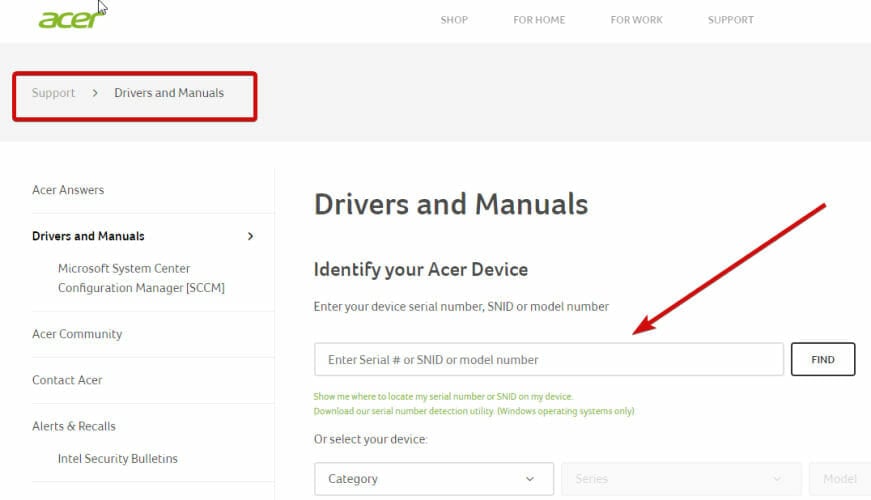
Task: Focus the serial number or SNID input
Action: 549,359
